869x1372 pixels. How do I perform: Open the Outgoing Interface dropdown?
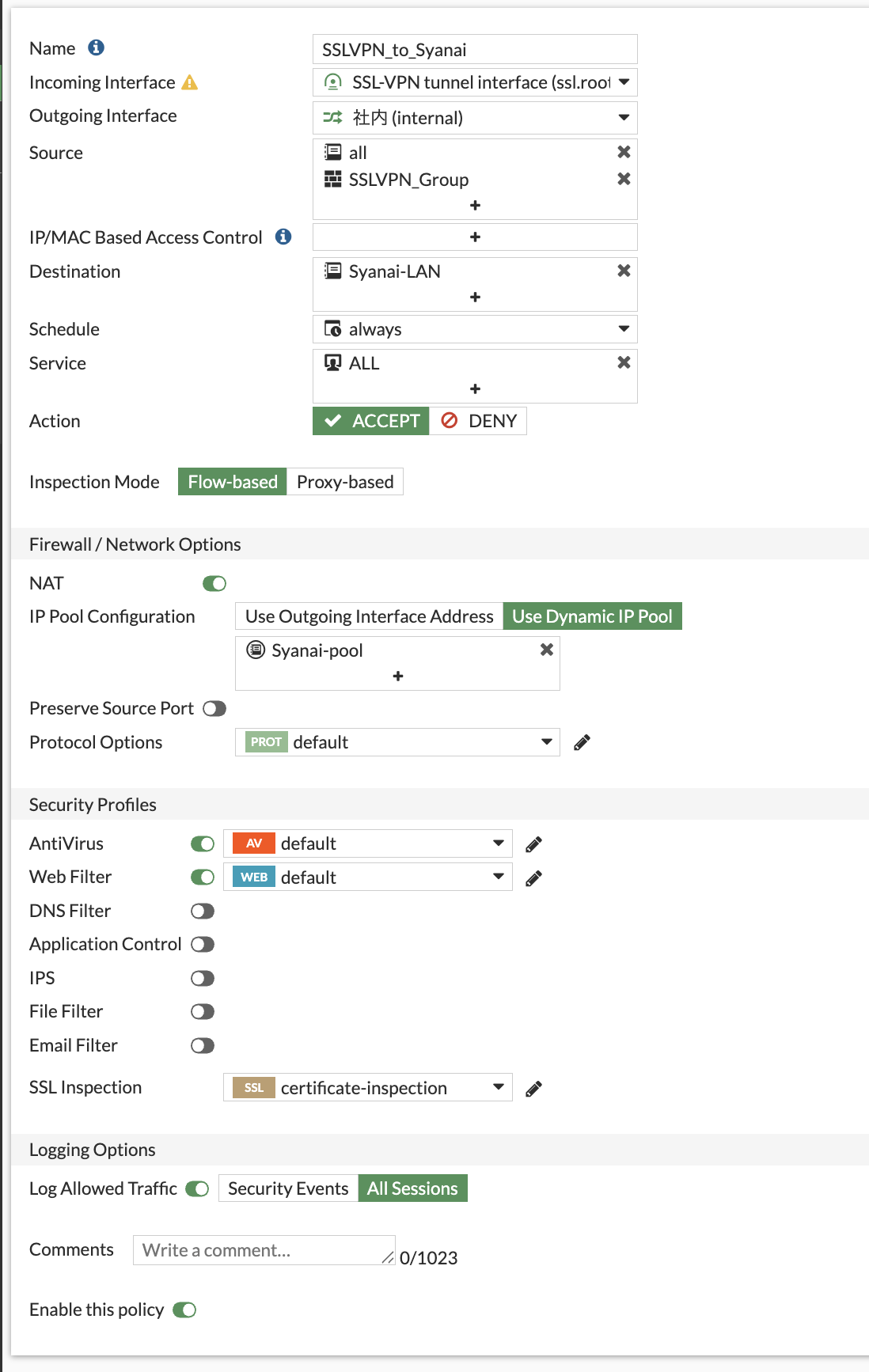click(x=475, y=118)
